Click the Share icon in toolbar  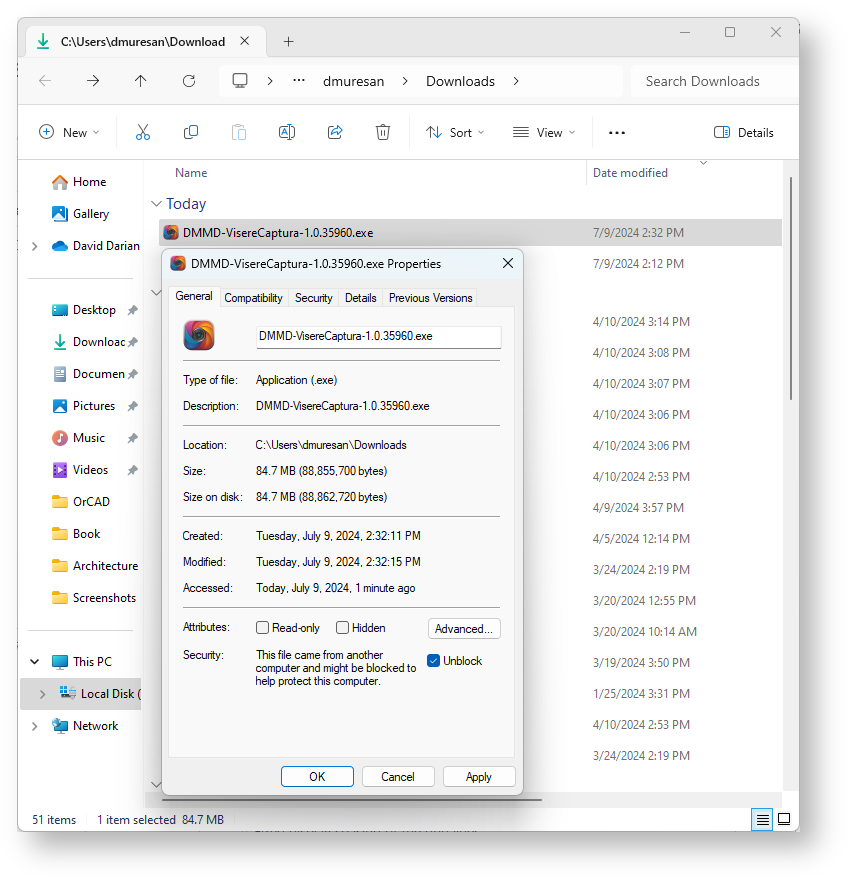[335, 132]
